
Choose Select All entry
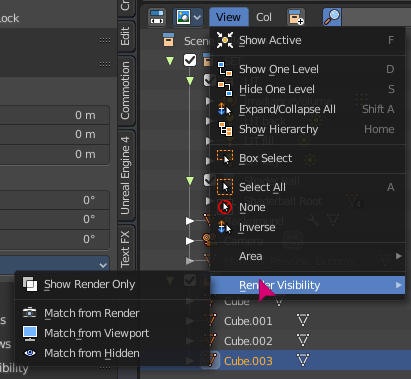point(308,187)
